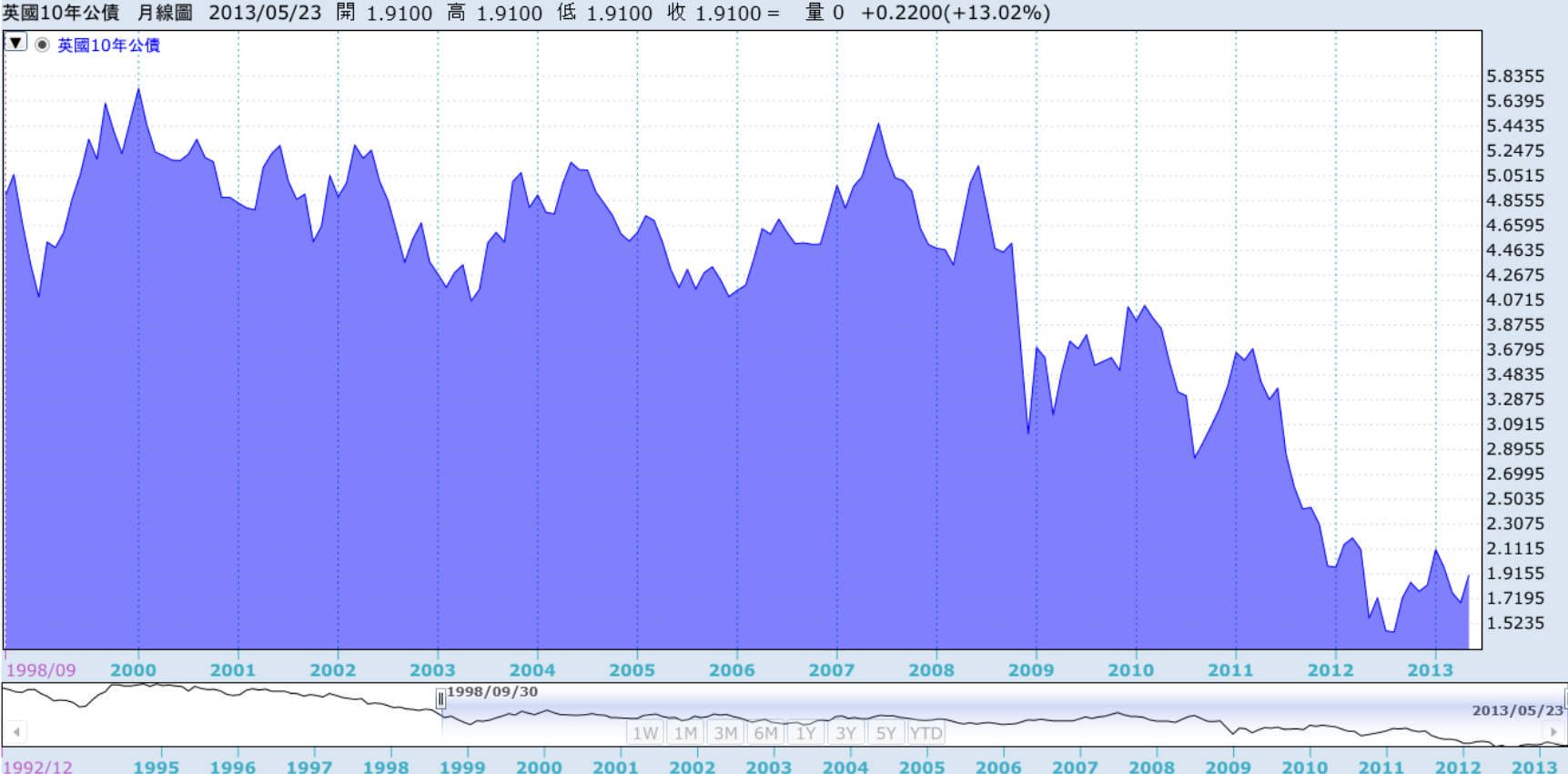Click the 1.9155 y-axis value
This screenshot has height=774, width=1568.
pos(1515,573)
